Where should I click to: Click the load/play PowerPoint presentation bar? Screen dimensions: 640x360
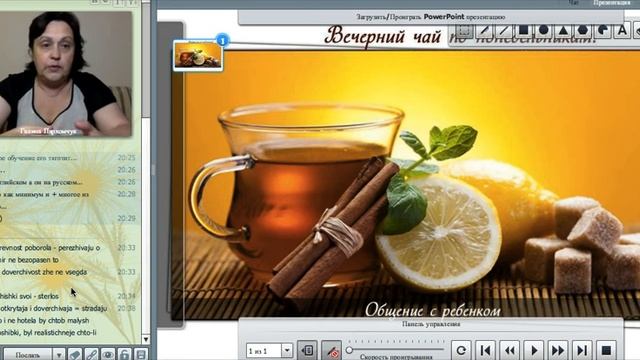point(431,17)
